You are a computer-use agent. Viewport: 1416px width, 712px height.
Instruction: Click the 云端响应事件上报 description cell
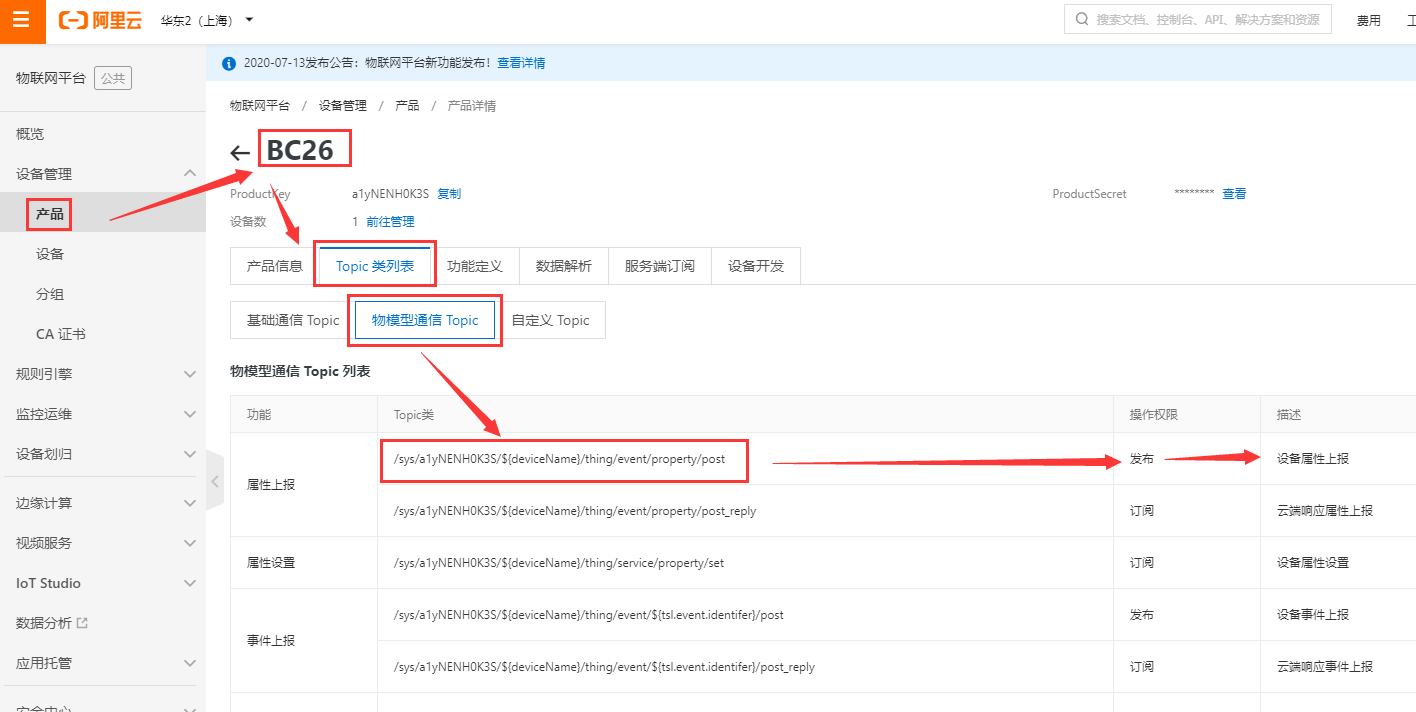[x=1338, y=667]
